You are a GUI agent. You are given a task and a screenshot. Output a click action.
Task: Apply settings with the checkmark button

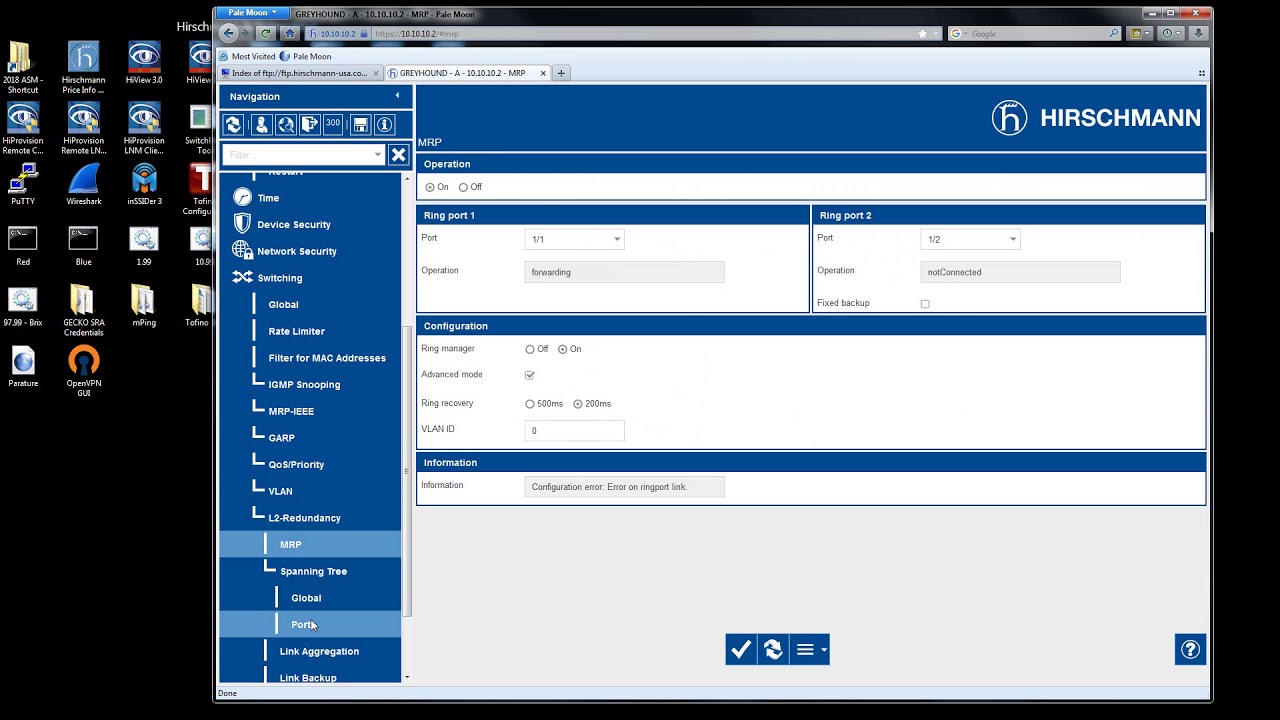(x=741, y=650)
